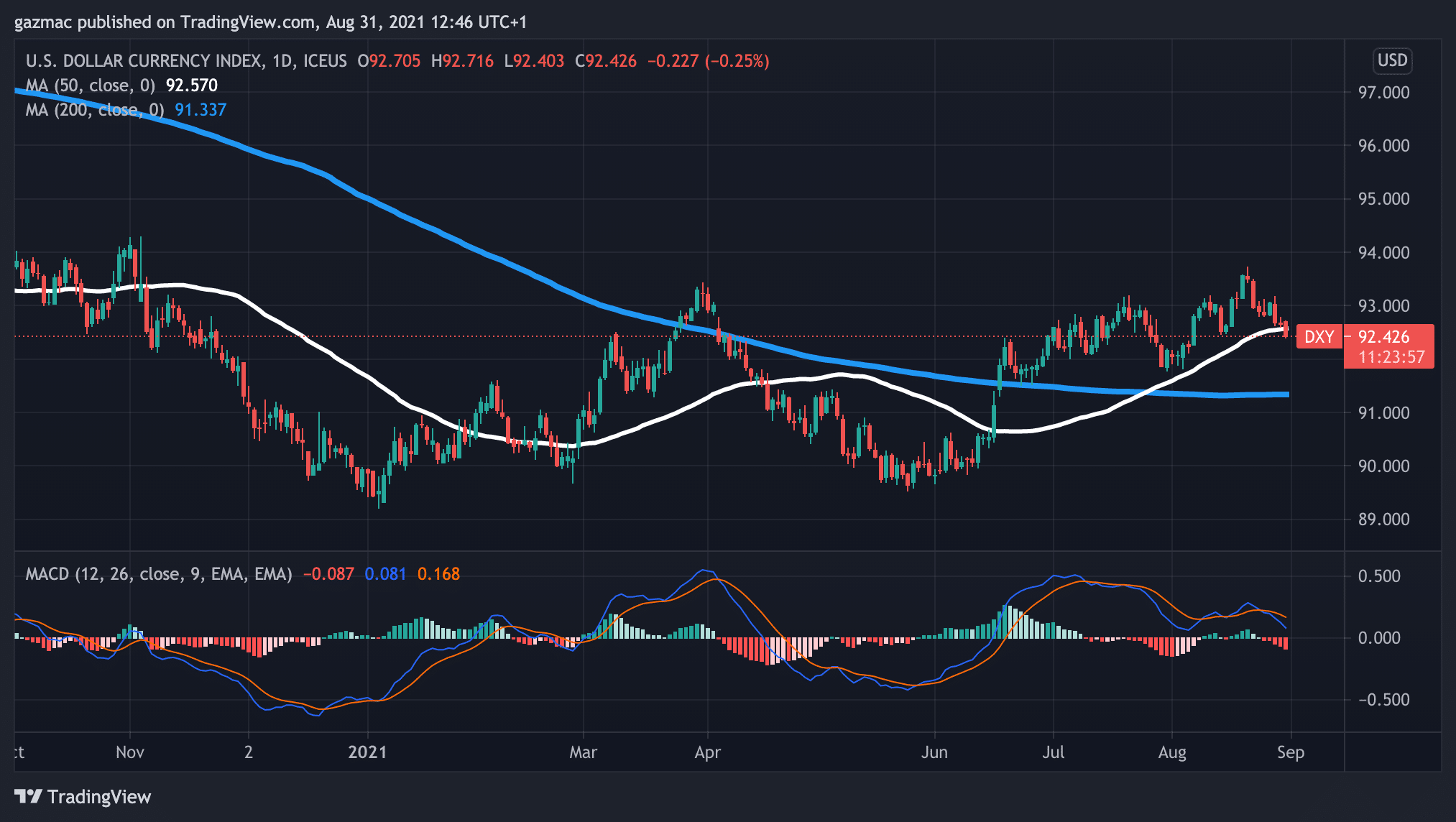Click the open price O92.705
Screen dimensions: 1456x822
pyautogui.click(x=389, y=61)
